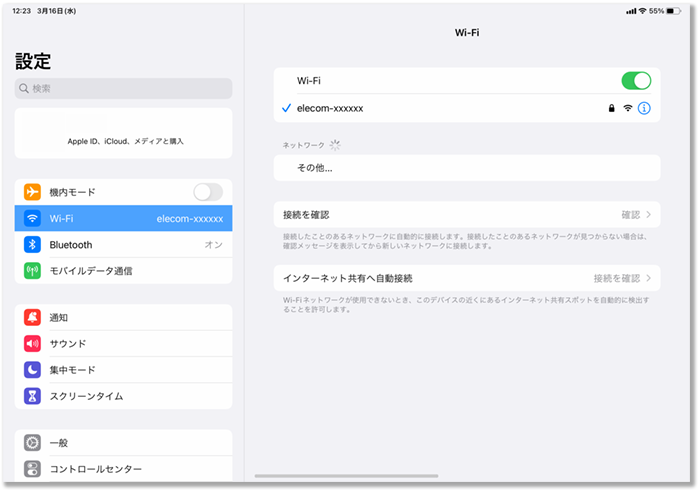Viewport: 700px width, 490px height.
Task: Open info for elecom-xxxxxx network
Action: coord(644,108)
